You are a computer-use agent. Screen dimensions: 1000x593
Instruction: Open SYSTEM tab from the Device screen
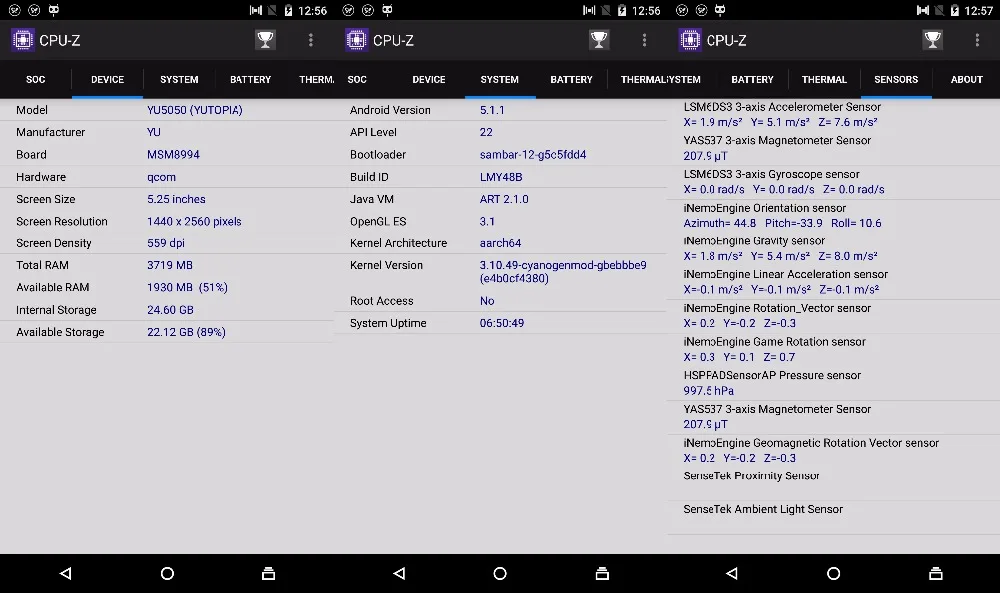(179, 80)
